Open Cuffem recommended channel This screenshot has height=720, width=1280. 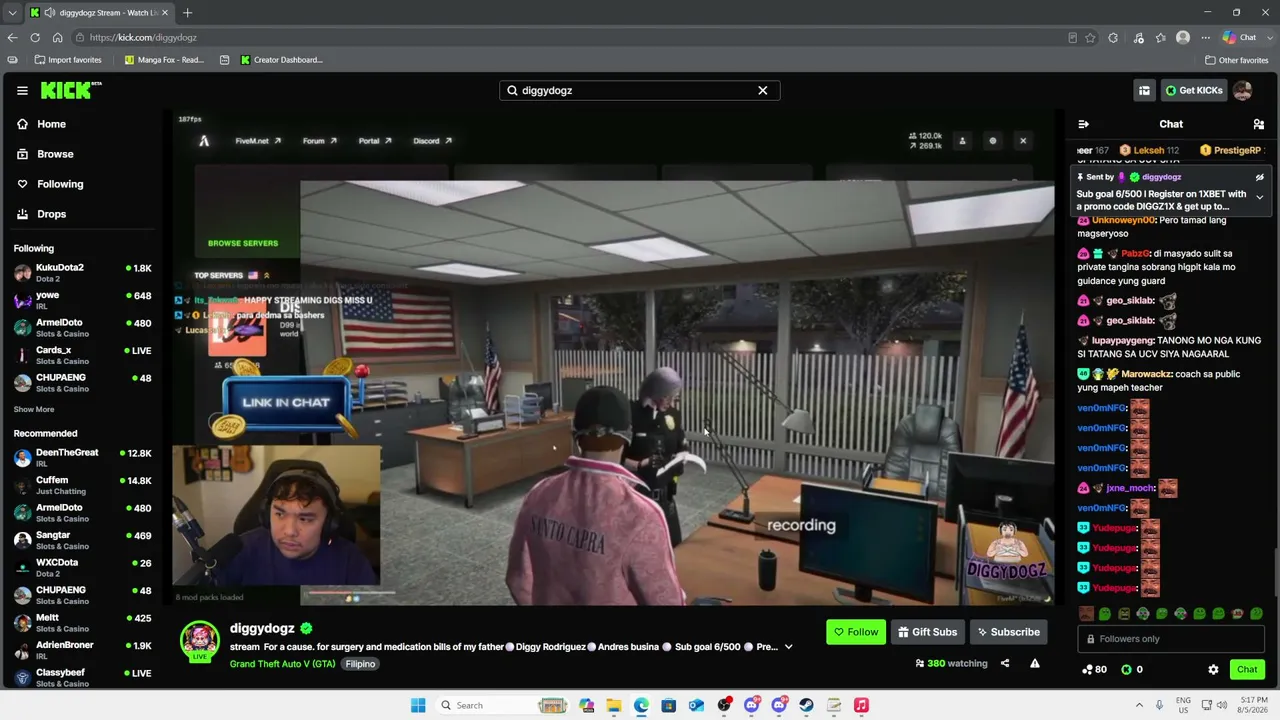82,485
